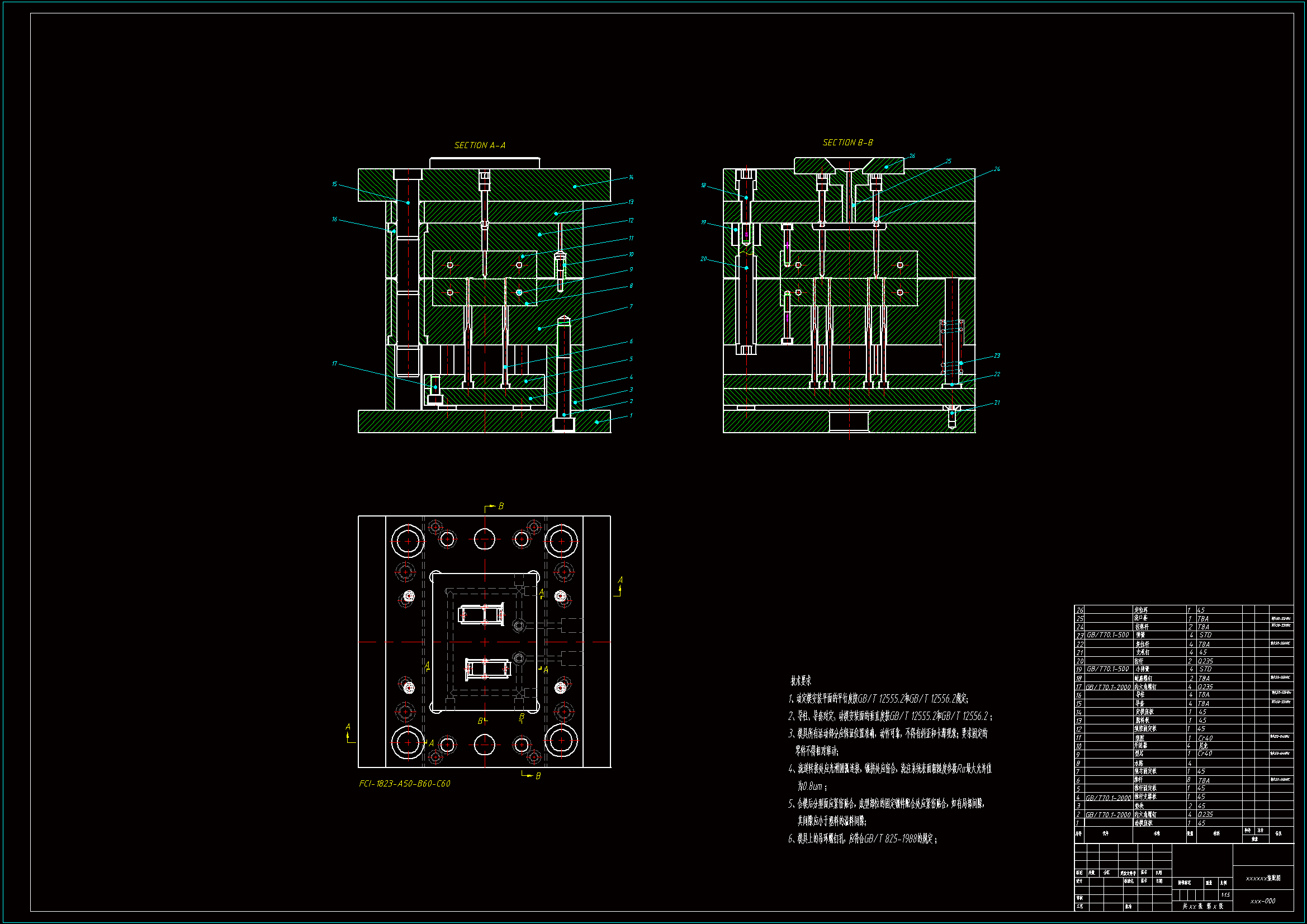The image size is (1307, 924).
Task: Select the 1:1.5 scale value cell
Action: 1225,894
